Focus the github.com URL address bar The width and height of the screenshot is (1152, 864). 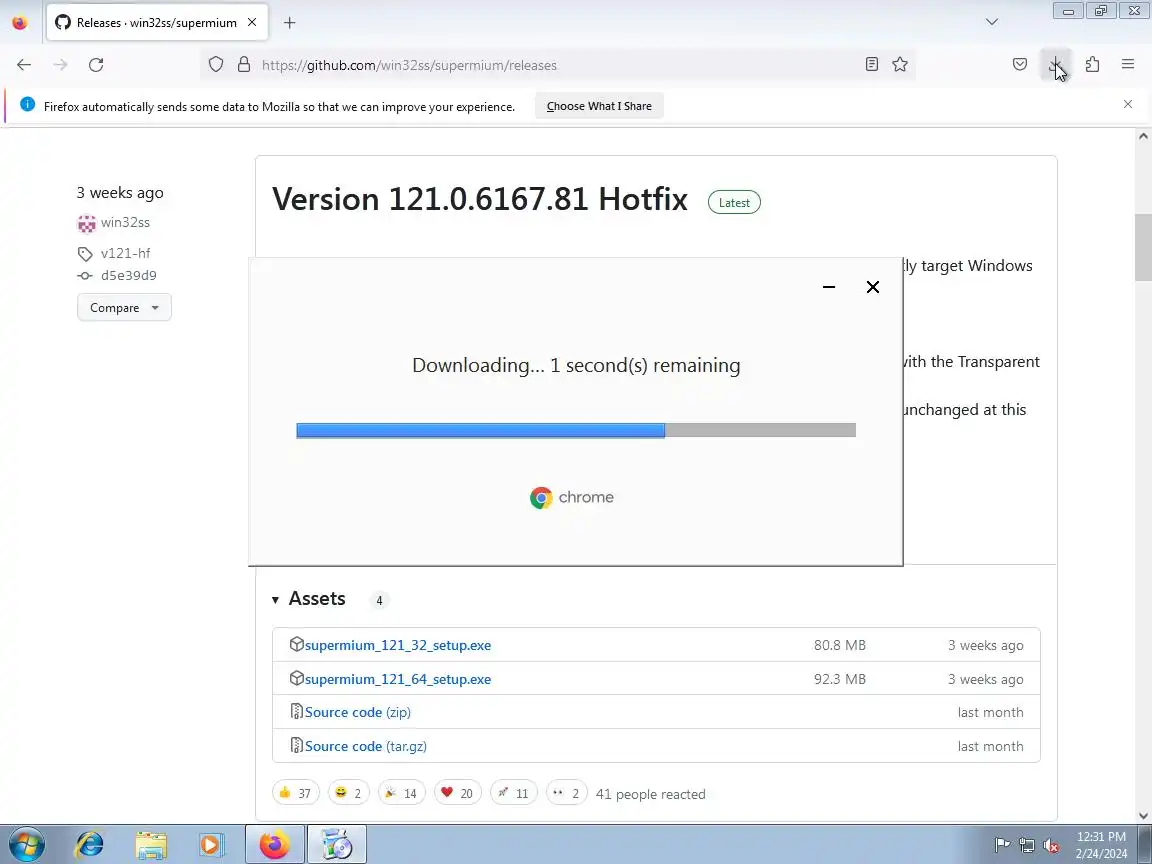(557, 65)
